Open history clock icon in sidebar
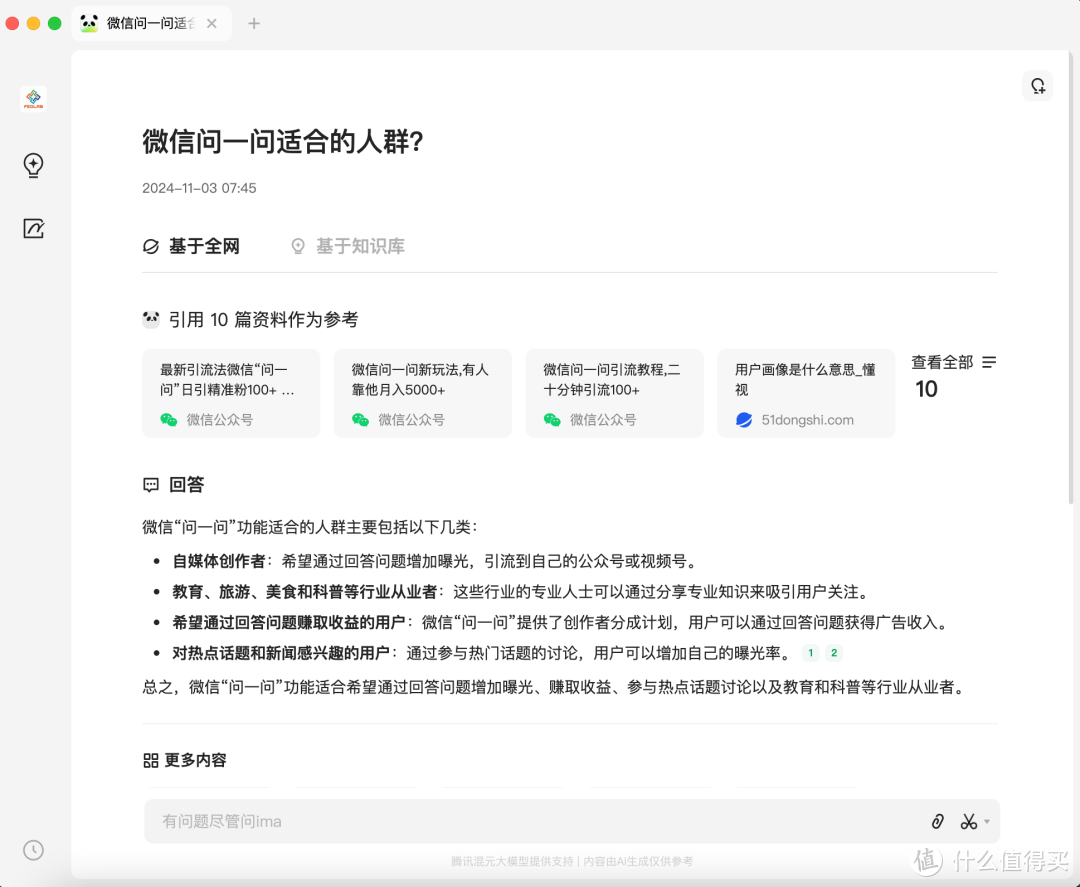 pyautogui.click(x=33, y=851)
